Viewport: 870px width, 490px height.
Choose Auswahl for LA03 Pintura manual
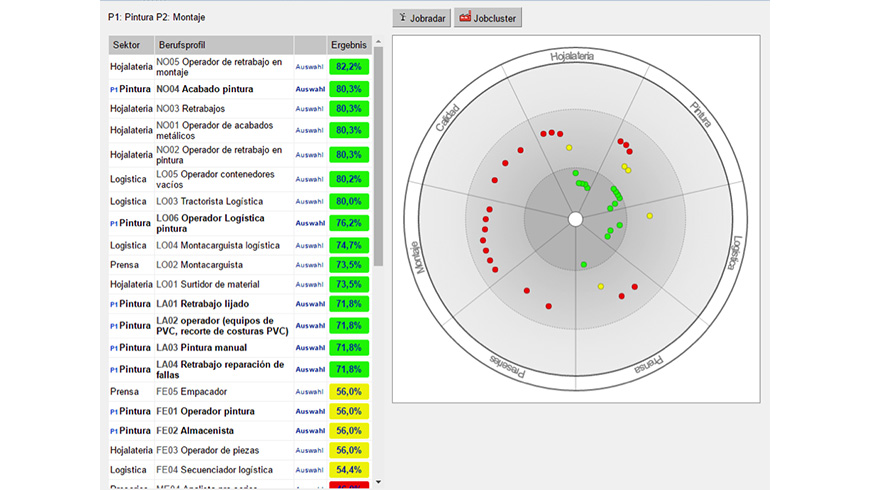[310, 348]
